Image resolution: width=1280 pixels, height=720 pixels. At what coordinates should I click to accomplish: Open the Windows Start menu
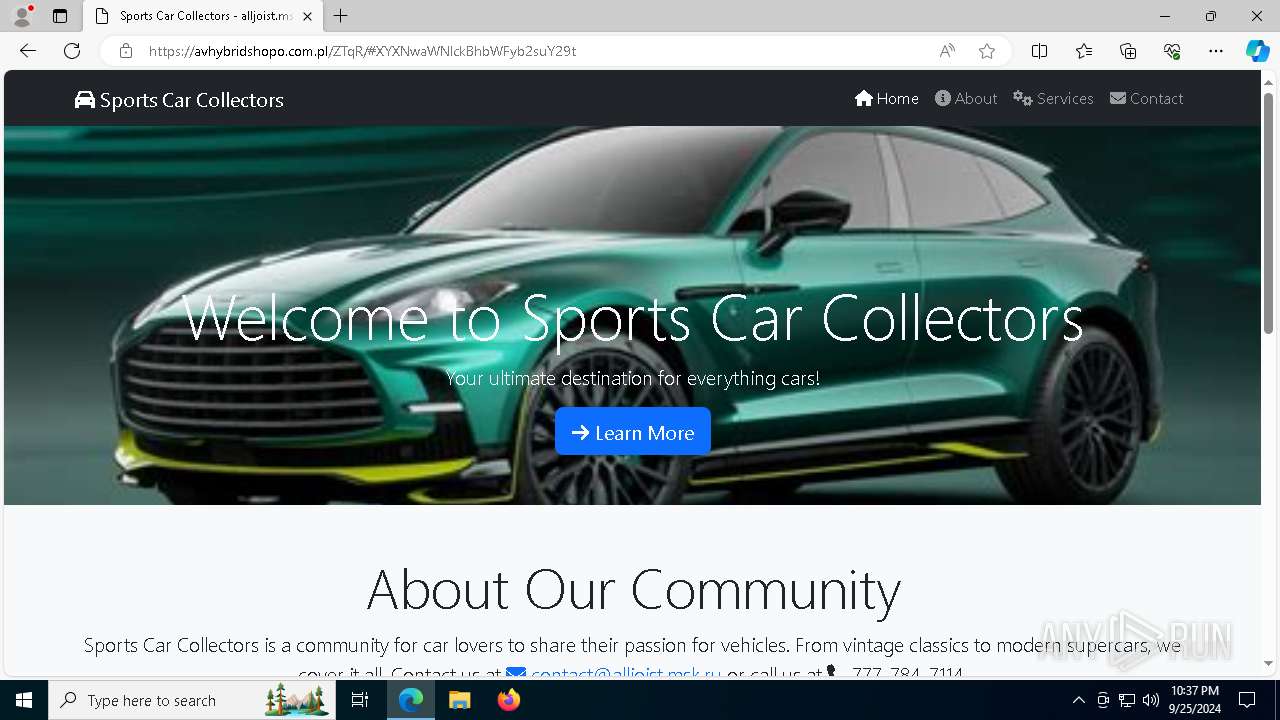24,700
